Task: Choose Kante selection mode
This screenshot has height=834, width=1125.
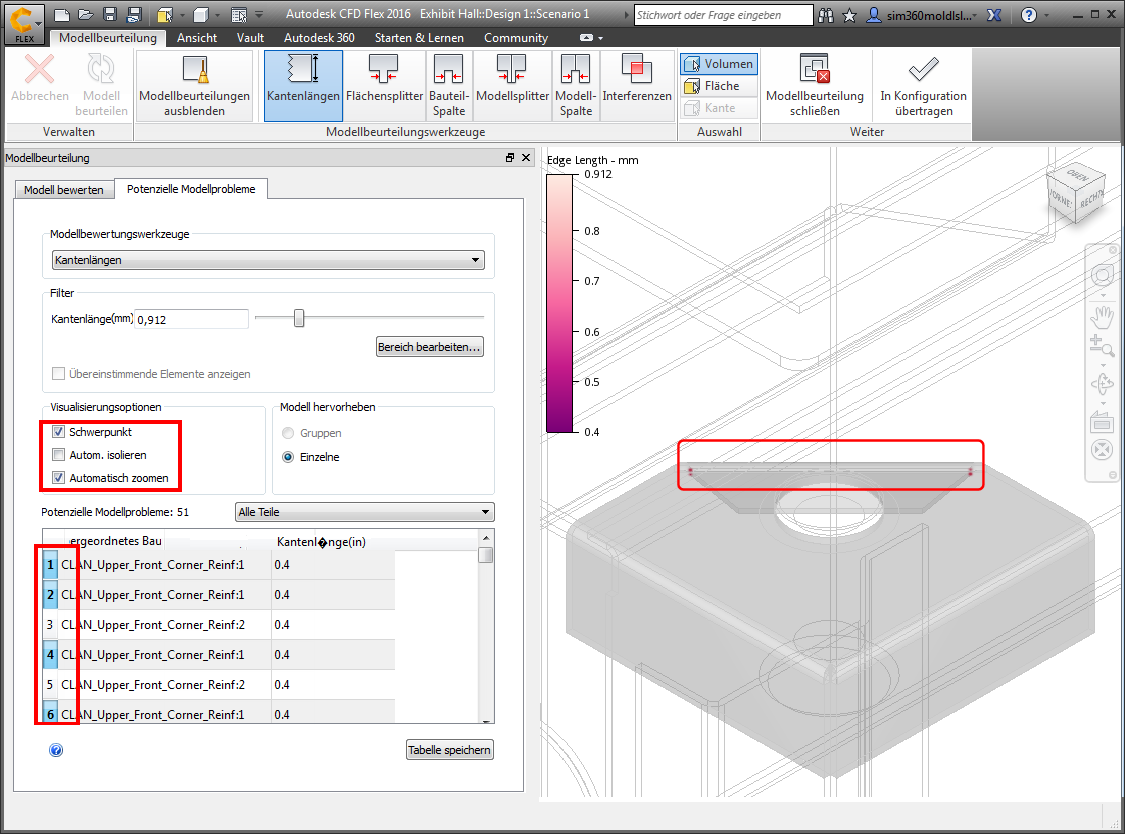Action: click(x=719, y=108)
